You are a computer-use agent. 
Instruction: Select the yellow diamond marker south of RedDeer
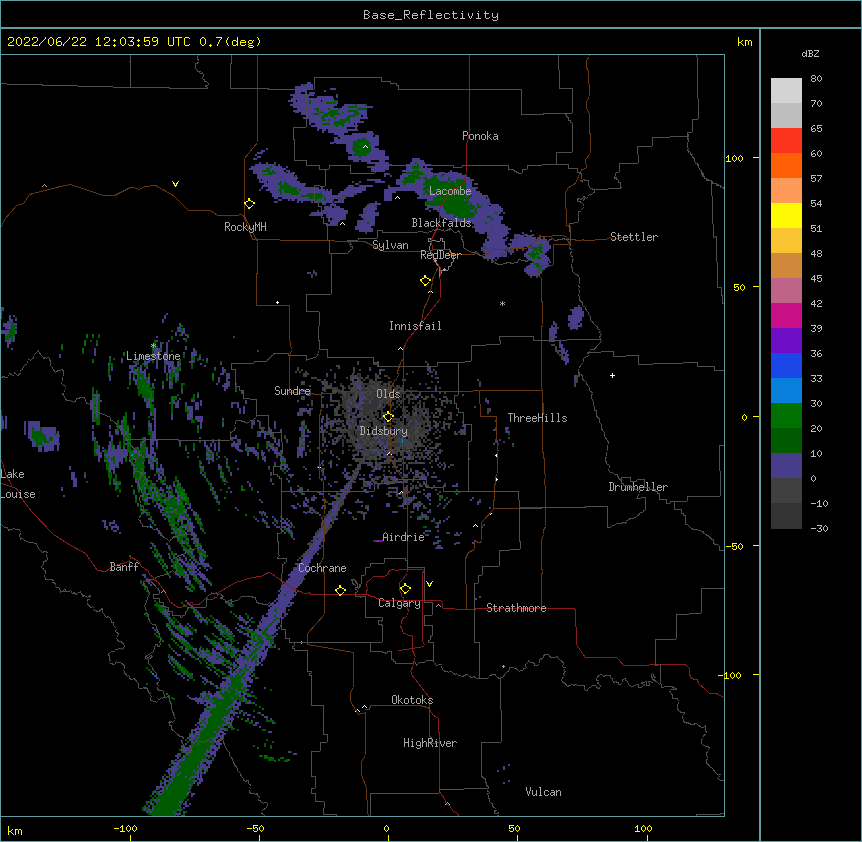point(426,280)
